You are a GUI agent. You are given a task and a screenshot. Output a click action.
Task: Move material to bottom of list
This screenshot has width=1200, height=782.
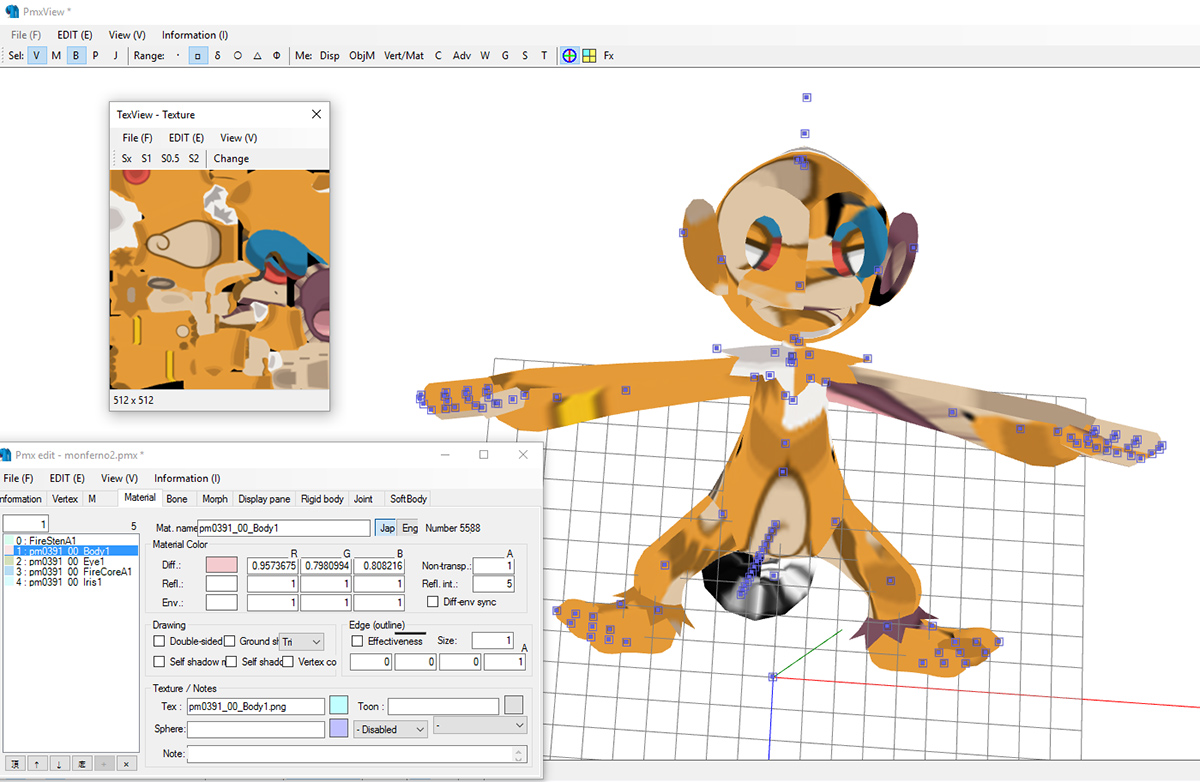[82, 763]
